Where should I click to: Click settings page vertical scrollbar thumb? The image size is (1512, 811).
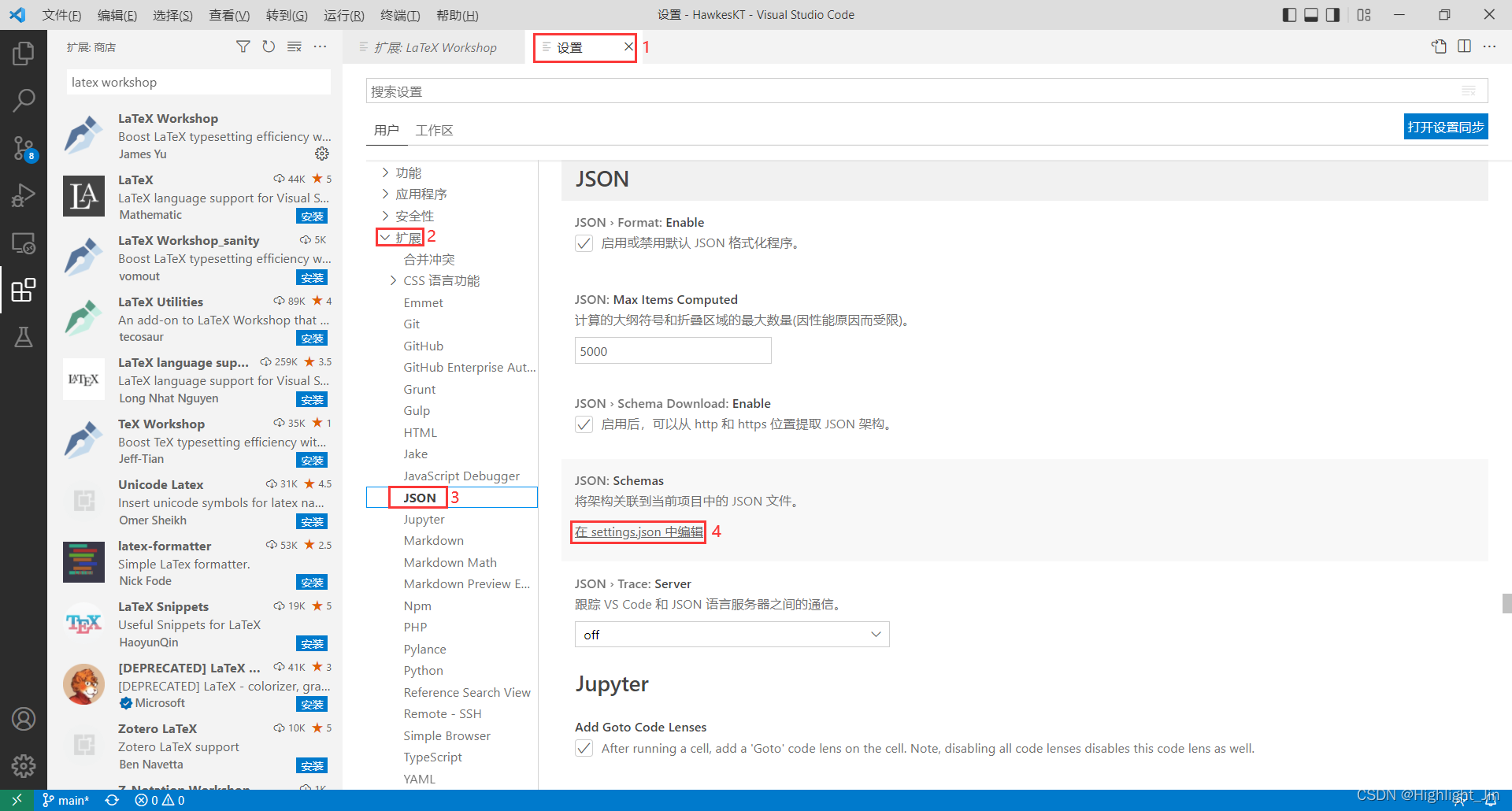click(1506, 603)
